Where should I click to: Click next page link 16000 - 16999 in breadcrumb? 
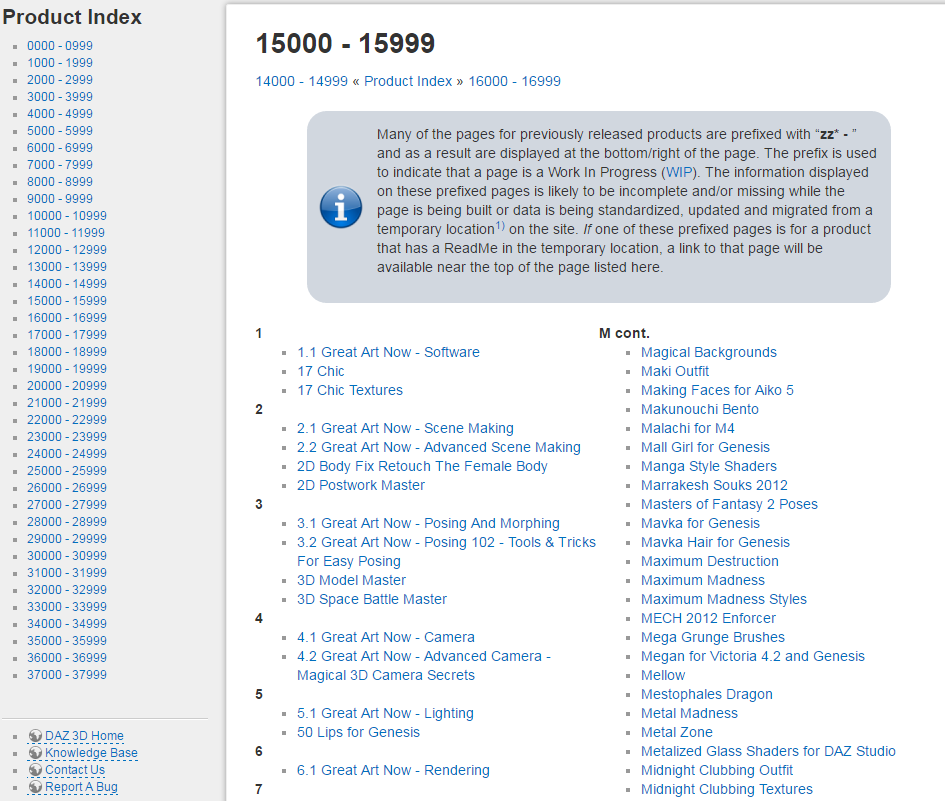(x=515, y=81)
